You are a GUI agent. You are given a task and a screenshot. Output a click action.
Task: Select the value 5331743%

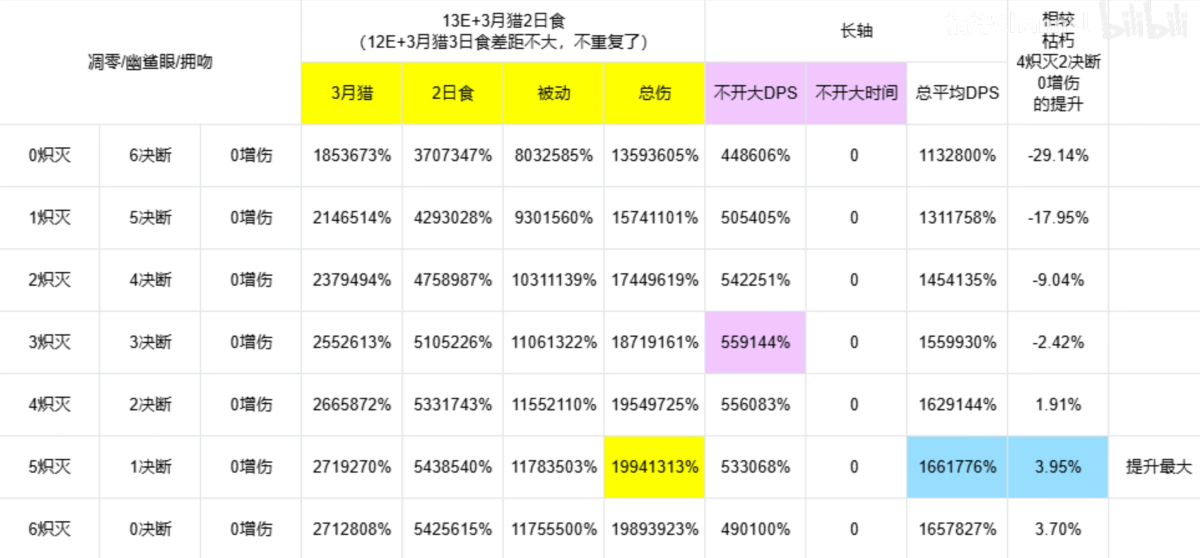453,404
